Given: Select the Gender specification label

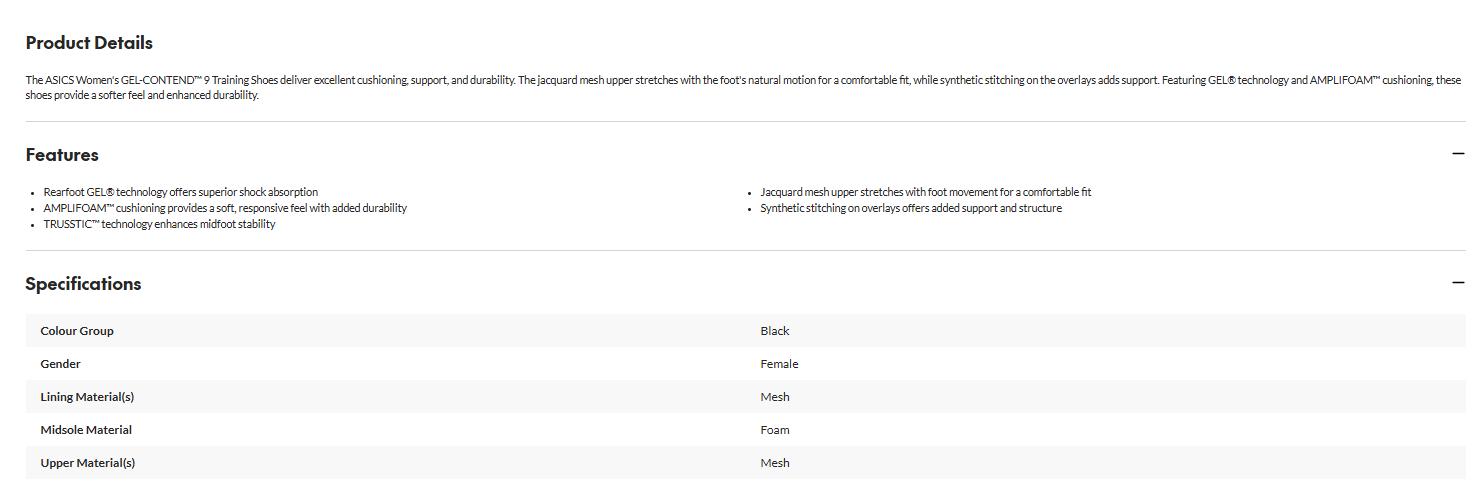Looking at the screenshot, I should (x=60, y=364).
